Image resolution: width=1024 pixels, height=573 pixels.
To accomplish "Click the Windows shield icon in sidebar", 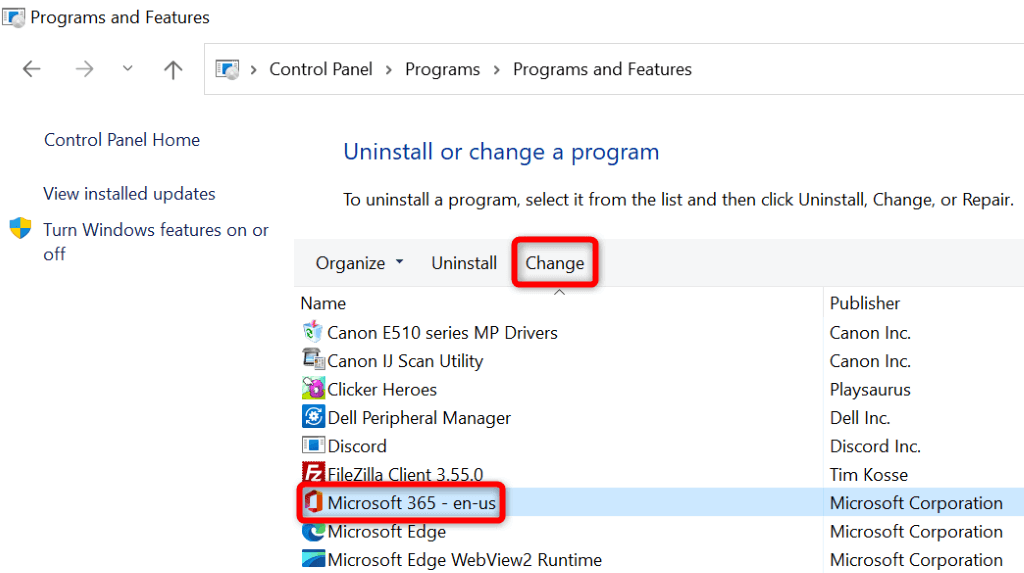I will click(20, 229).
